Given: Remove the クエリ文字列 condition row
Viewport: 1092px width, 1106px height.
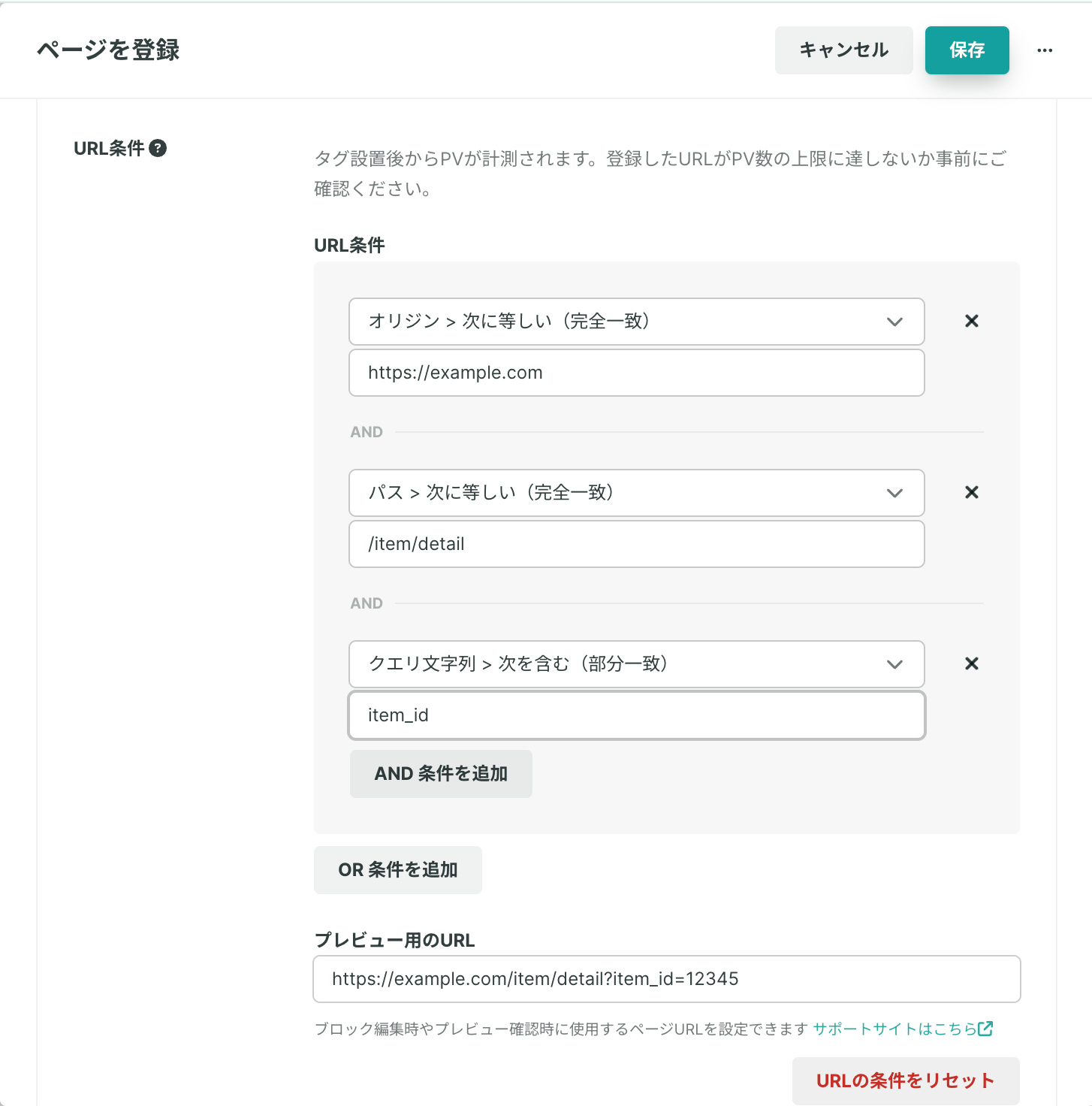Looking at the screenshot, I should coord(971,663).
